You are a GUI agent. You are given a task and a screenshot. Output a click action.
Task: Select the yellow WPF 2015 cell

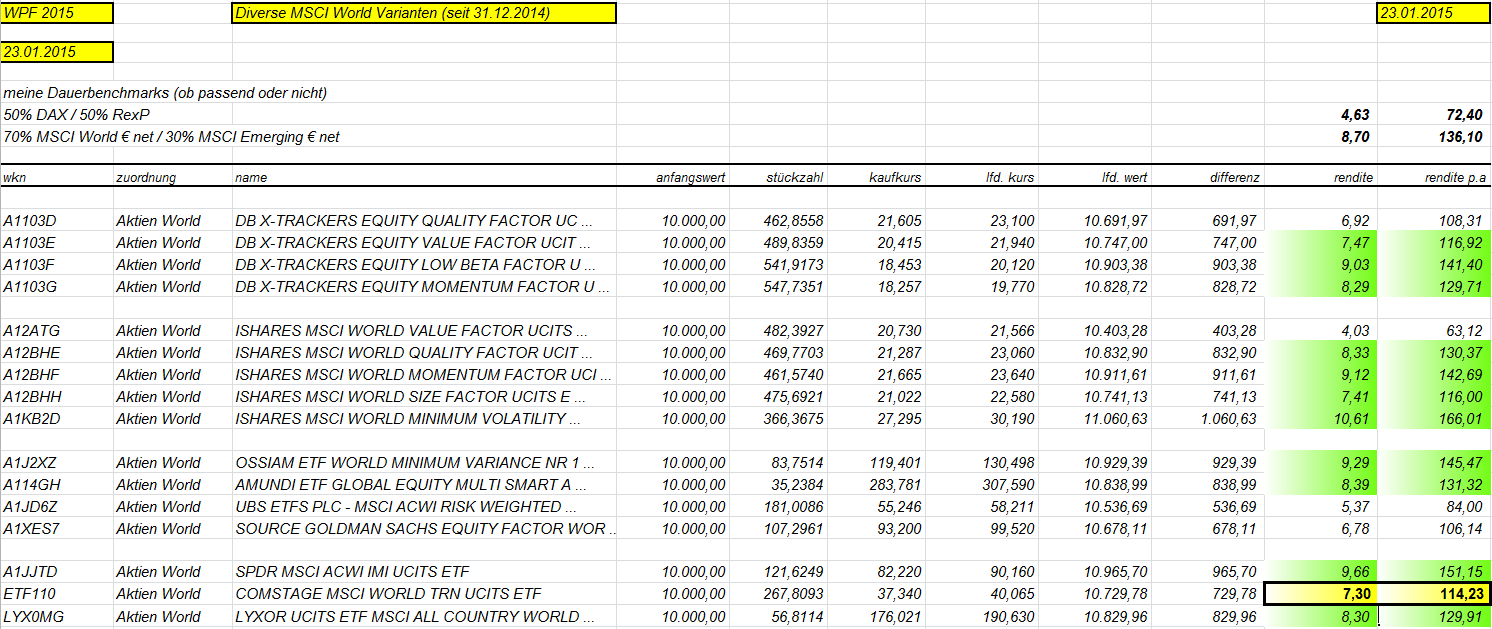[x=57, y=13]
